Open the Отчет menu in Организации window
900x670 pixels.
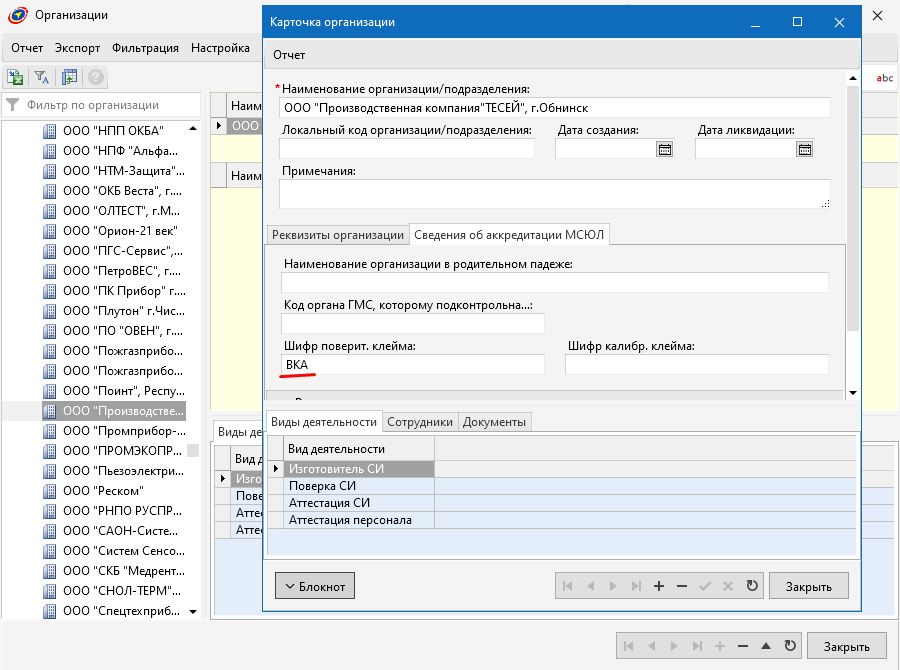[27, 48]
